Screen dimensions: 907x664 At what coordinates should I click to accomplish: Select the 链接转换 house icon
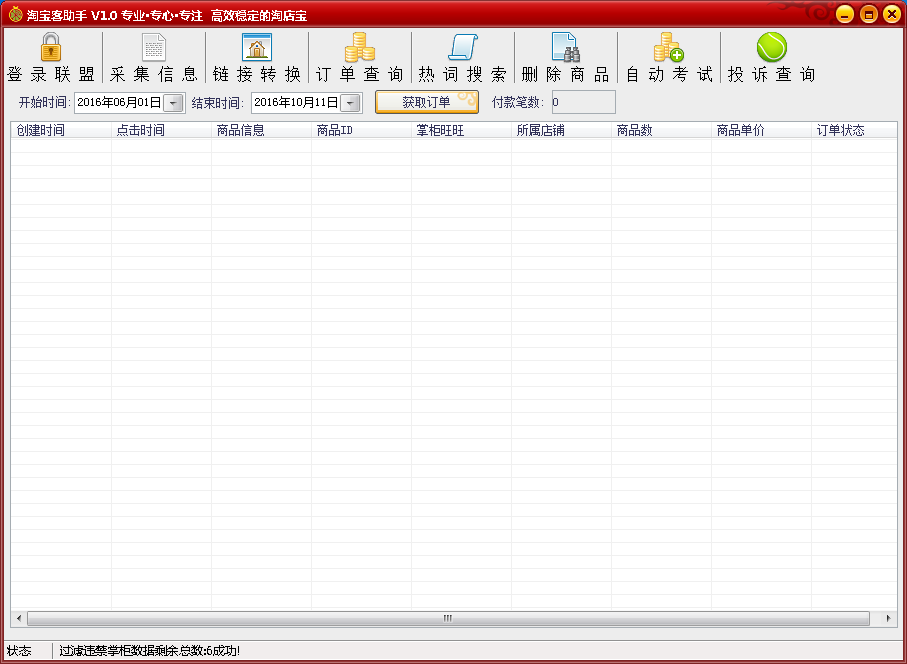click(x=257, y=48)
